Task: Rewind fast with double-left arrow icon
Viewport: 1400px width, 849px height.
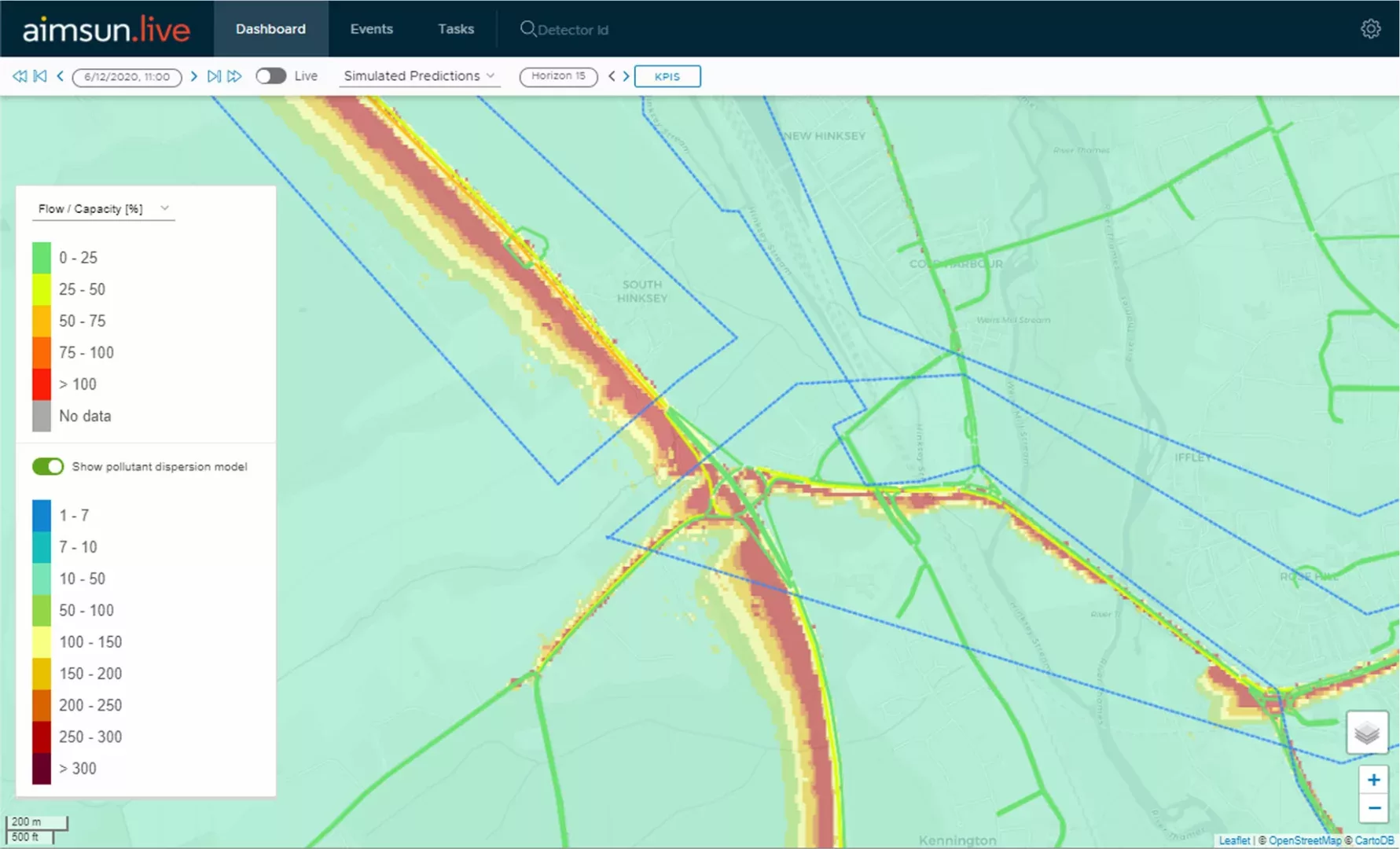Action: [x=20, y=76]
